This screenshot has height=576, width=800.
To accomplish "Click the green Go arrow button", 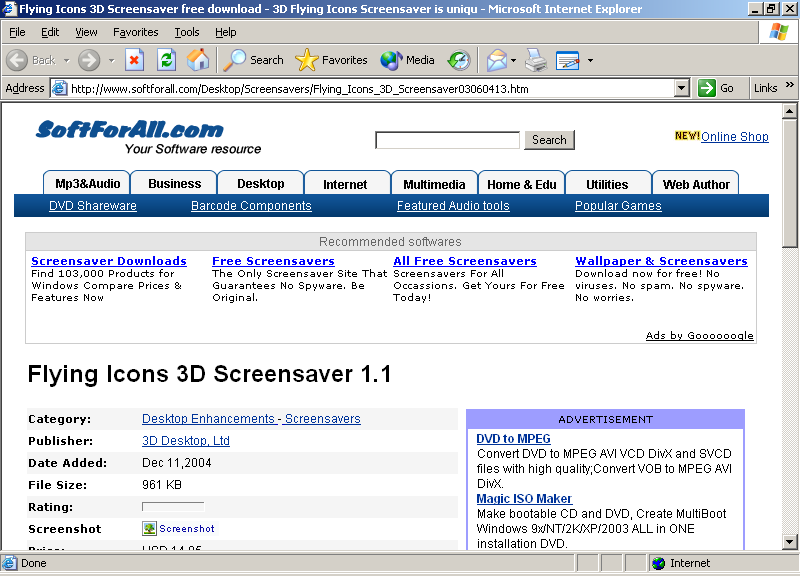I will 707,88.
